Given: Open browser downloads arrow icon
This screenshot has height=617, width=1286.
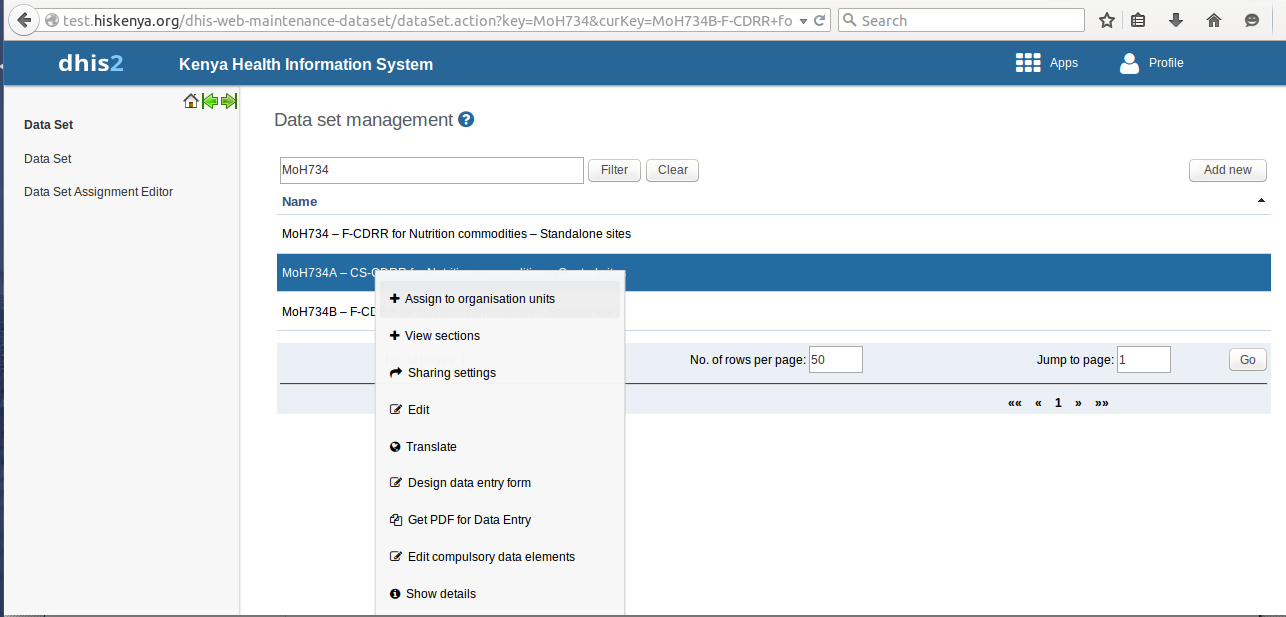Looking at the screenshot, I should point(1176,20).
